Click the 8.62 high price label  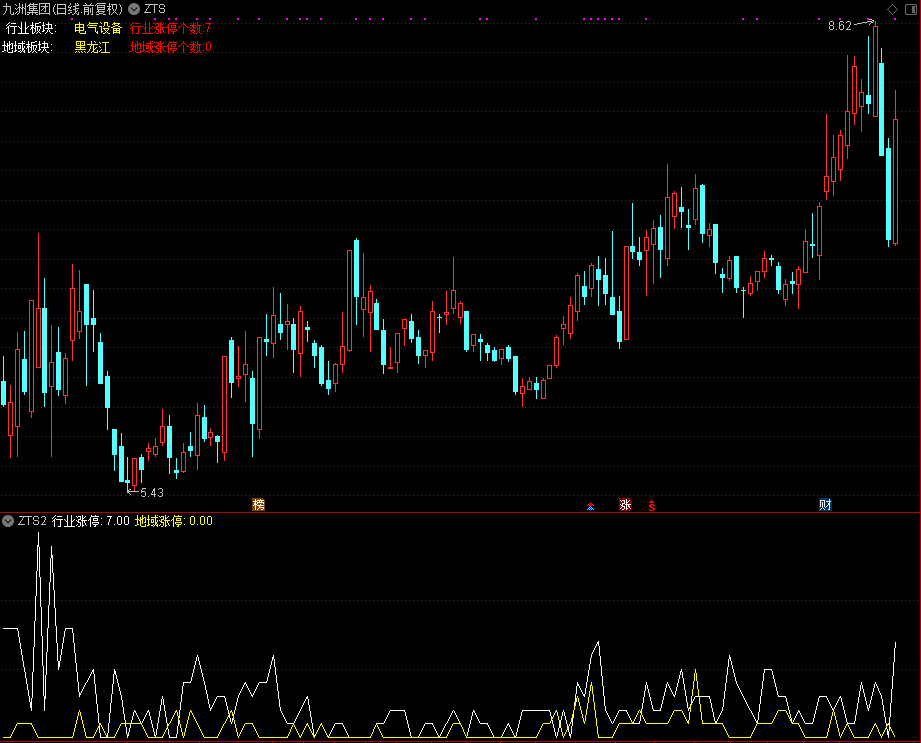pyautogui.click(x=840, y=26)
